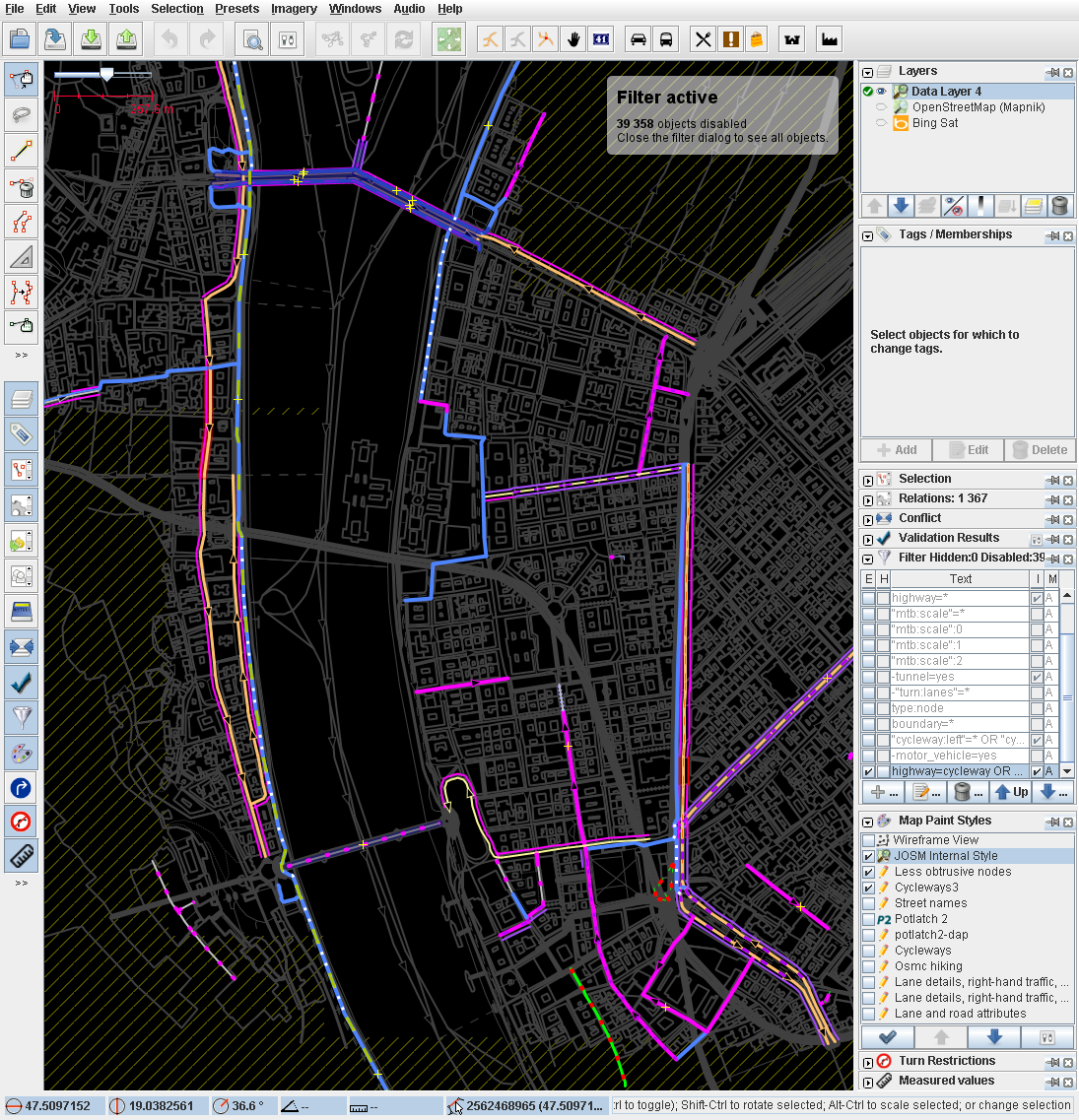The image size is (1079, 1120).
Task: Select the car preset icon
Action: (639, 39)
